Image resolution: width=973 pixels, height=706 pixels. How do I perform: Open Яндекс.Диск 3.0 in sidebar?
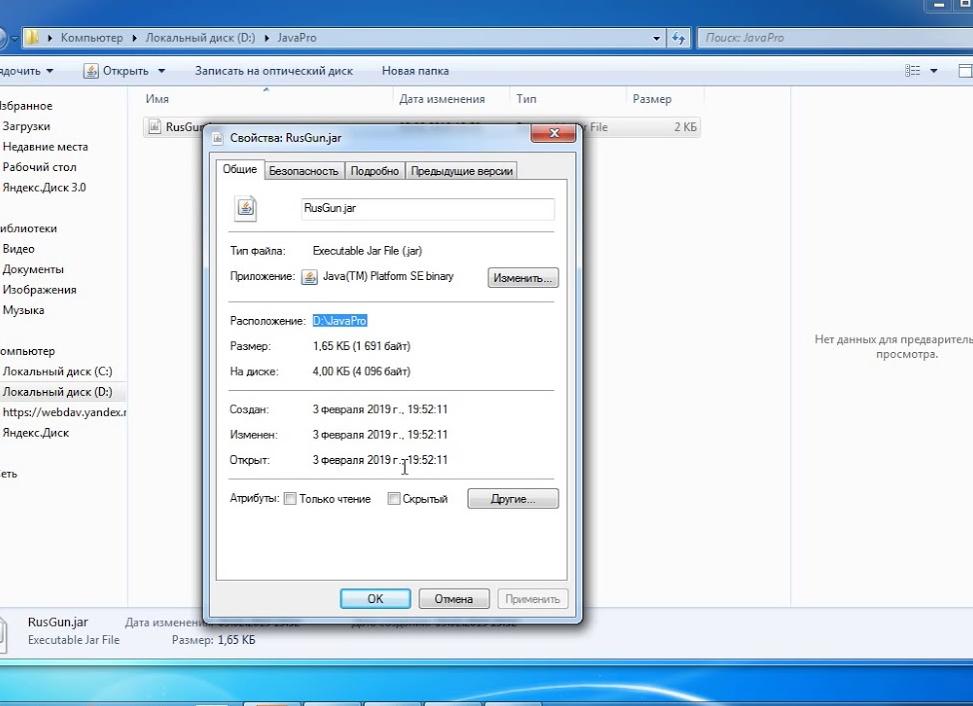(44, 187)
